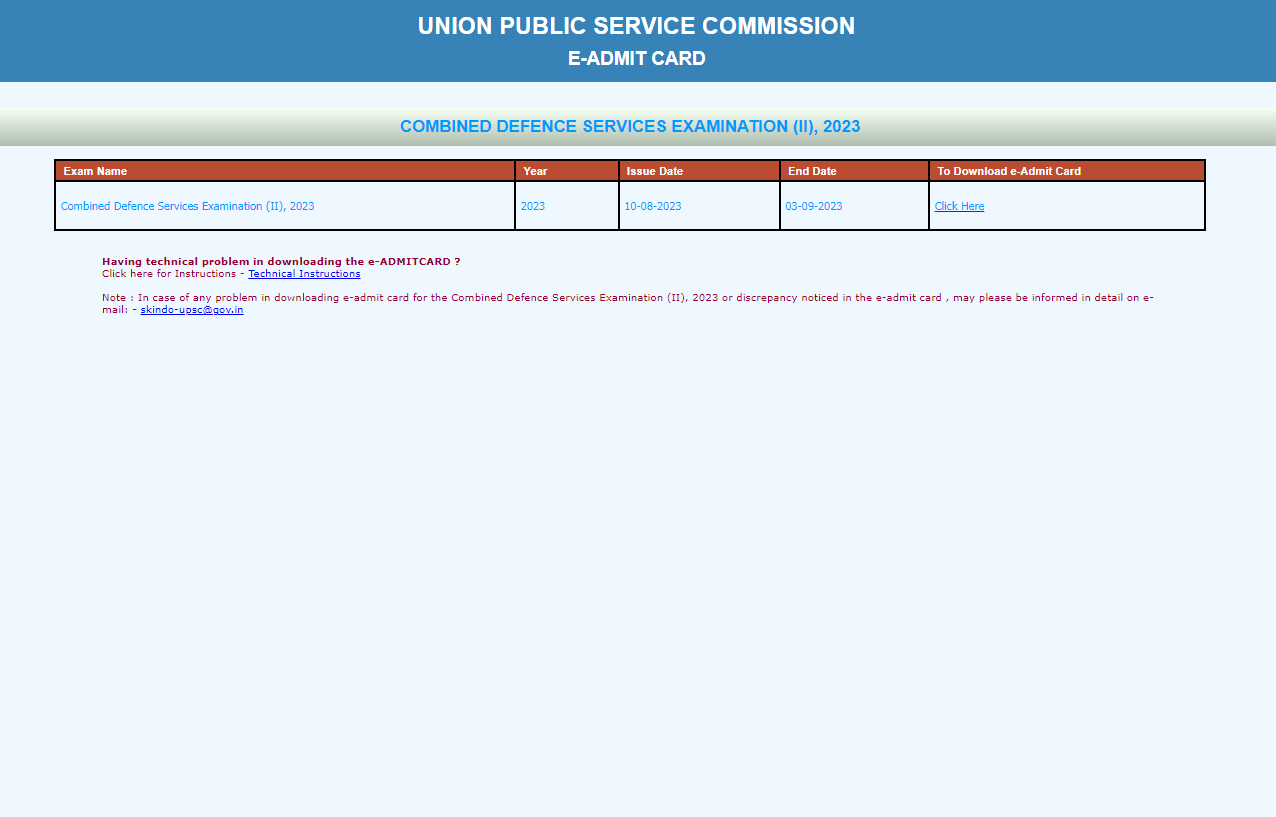
Task: Click the Note paragraph about download problems
Action: click(x=628, y=303)
